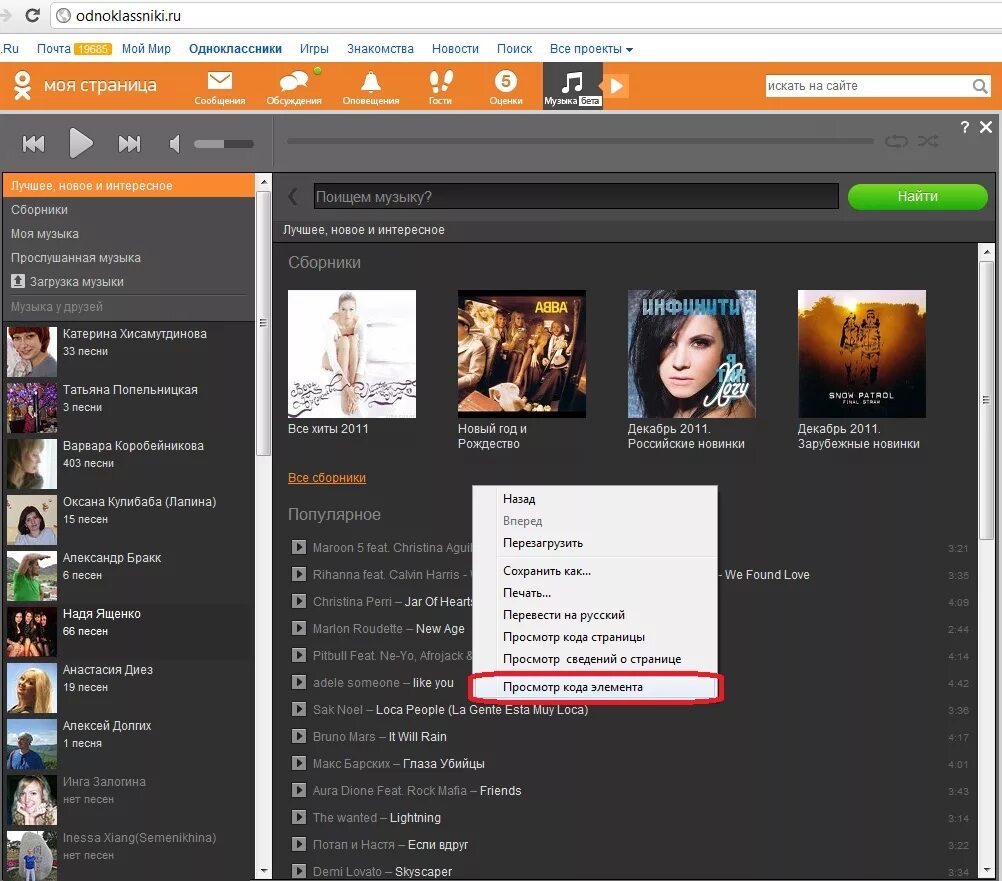Open Знакомства link

(380, 49)
